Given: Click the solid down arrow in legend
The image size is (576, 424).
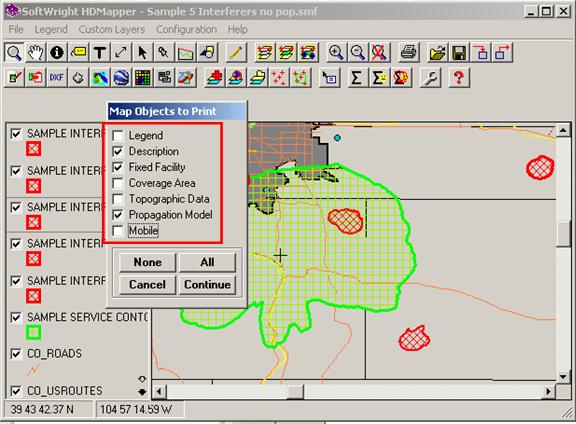Looking at the screenshot, I should [143, 392].
